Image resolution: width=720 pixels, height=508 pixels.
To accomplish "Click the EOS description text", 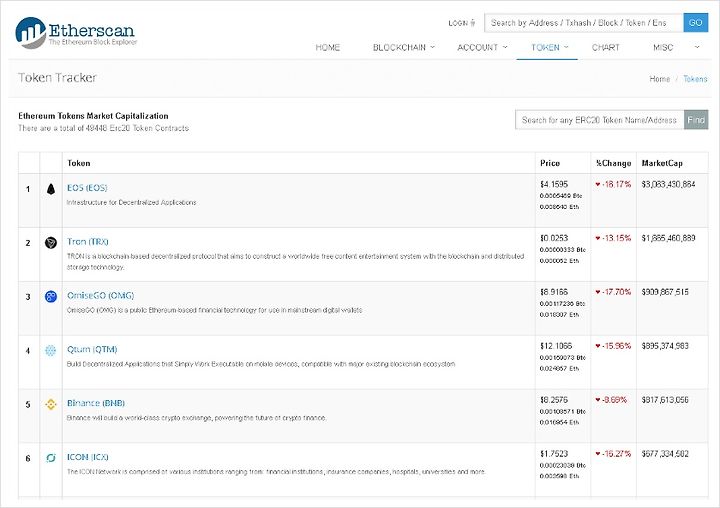I will click(x=131, y=202).
